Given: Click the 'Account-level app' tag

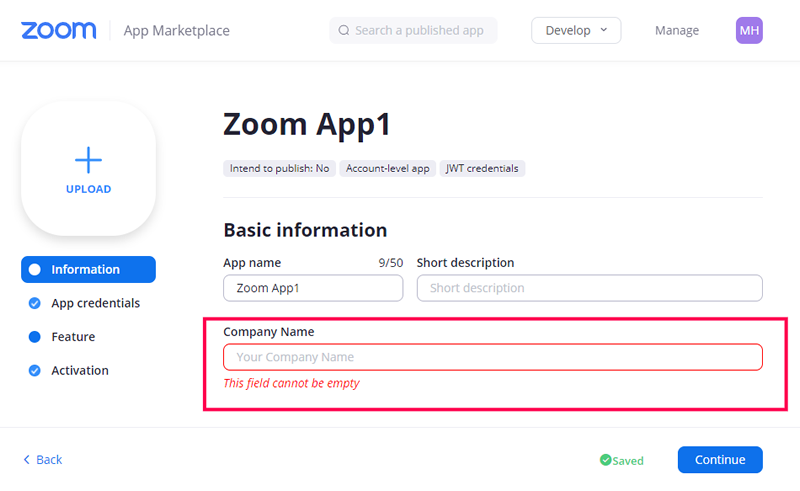Looking at the screenshot, I should click(387, 168).
